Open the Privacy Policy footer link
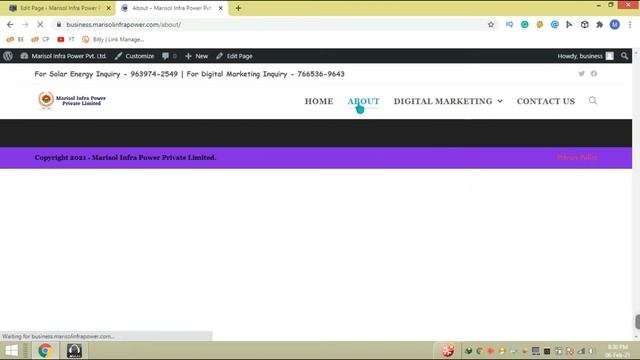Image resolution: width=640 pixels, height=360 pixels. click(577, 158)
